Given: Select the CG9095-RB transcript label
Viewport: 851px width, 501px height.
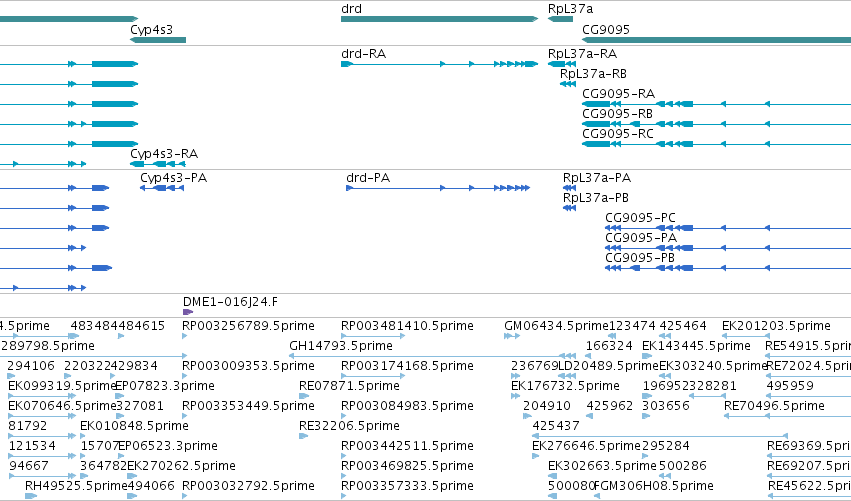Looking at the screenshot, I should tap(618, 114).
